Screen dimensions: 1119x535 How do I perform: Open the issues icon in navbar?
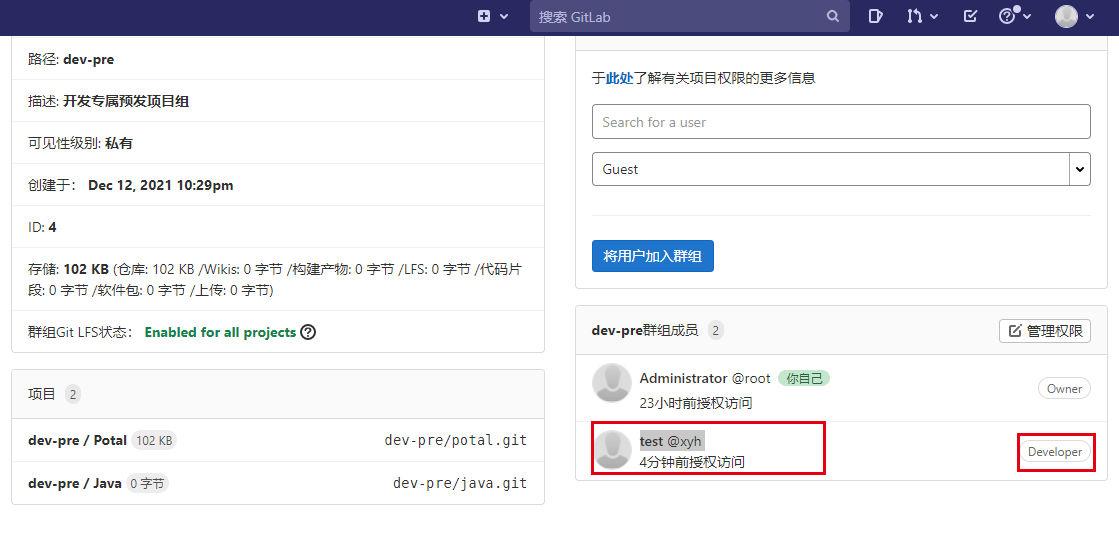pyautogui.click(x=876, y=16)
